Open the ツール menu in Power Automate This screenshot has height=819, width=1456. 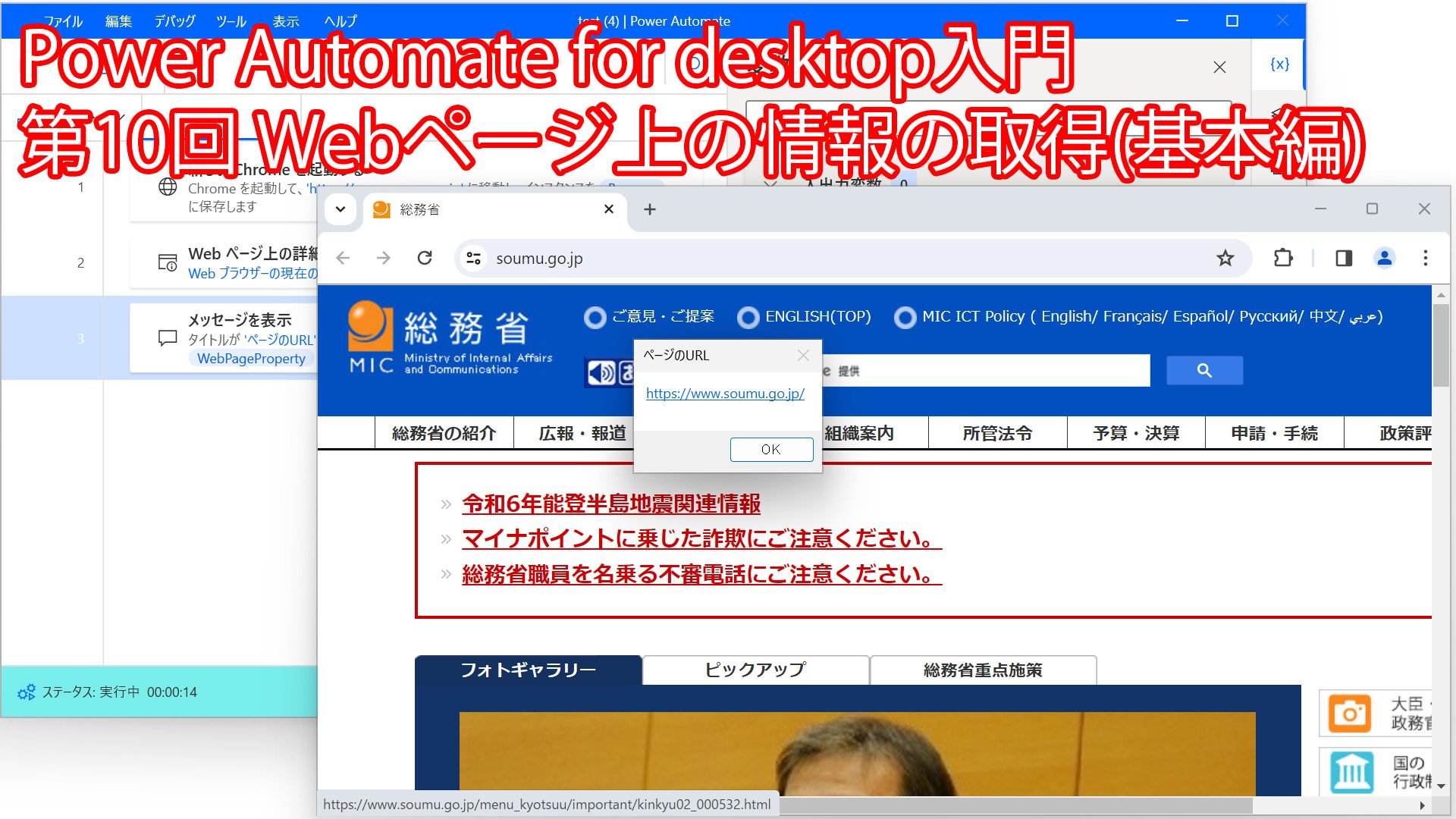coord(231,21)
